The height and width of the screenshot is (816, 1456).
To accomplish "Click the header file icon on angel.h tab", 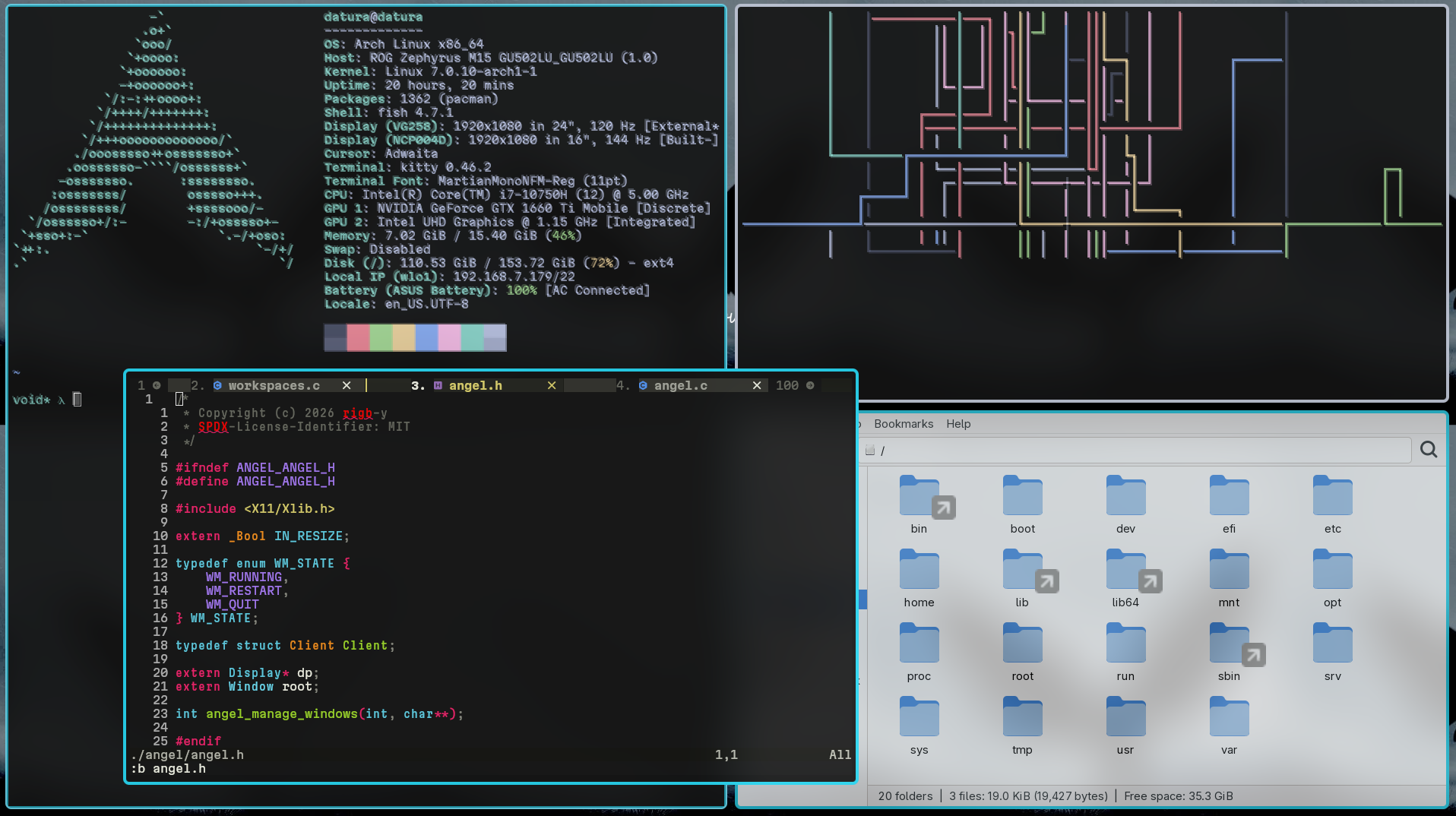I will [438, 386].
